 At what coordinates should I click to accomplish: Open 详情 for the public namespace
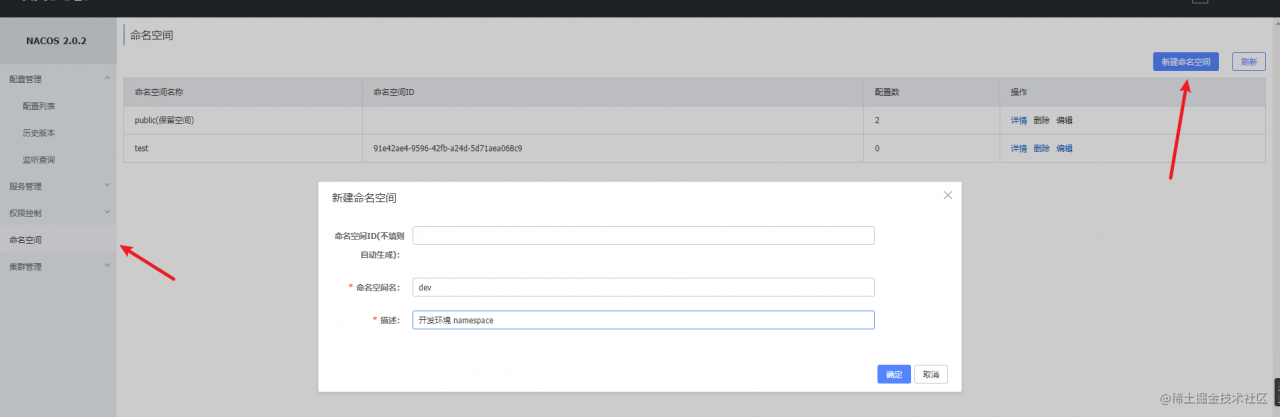[1018, 120]
